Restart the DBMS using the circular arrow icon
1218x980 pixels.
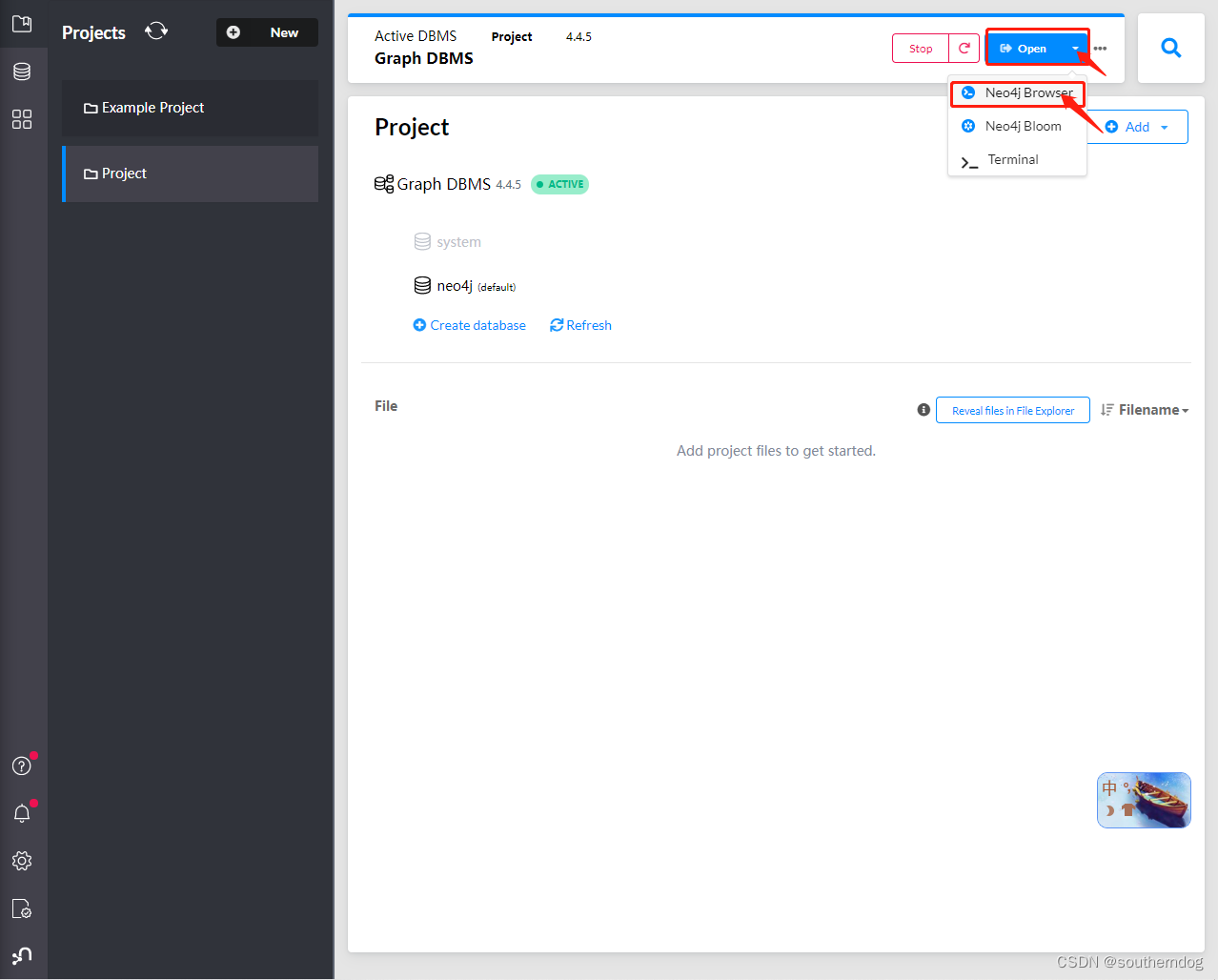click(964, 47)
